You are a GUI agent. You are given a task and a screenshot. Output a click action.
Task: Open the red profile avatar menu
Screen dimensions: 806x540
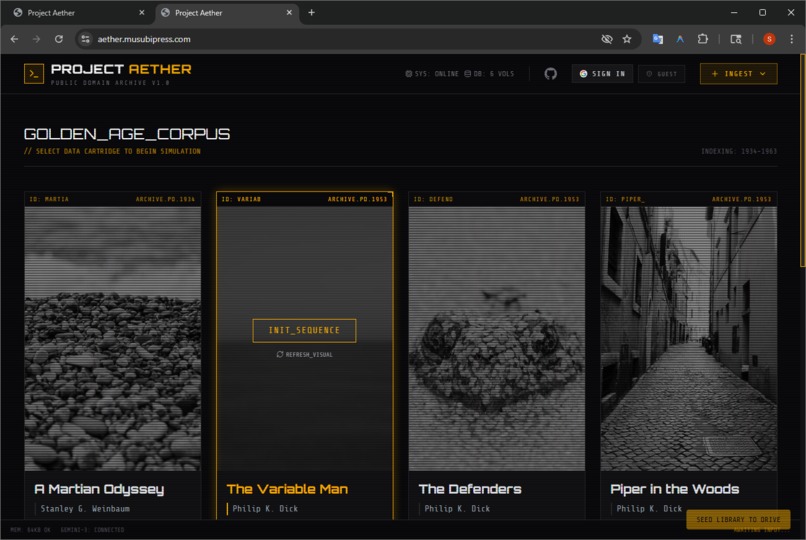[769, 39]
